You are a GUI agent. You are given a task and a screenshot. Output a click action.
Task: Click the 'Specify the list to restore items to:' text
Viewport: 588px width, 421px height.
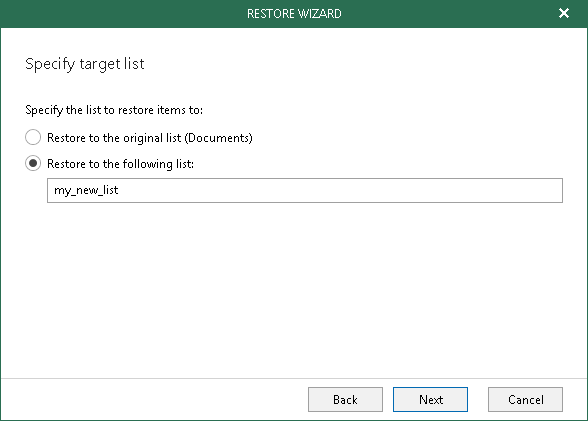(114, 110)
